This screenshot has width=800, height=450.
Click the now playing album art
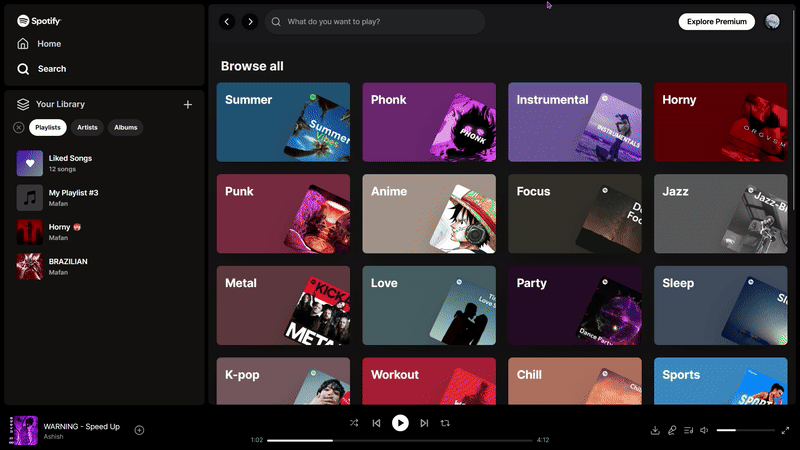point(23,430)
